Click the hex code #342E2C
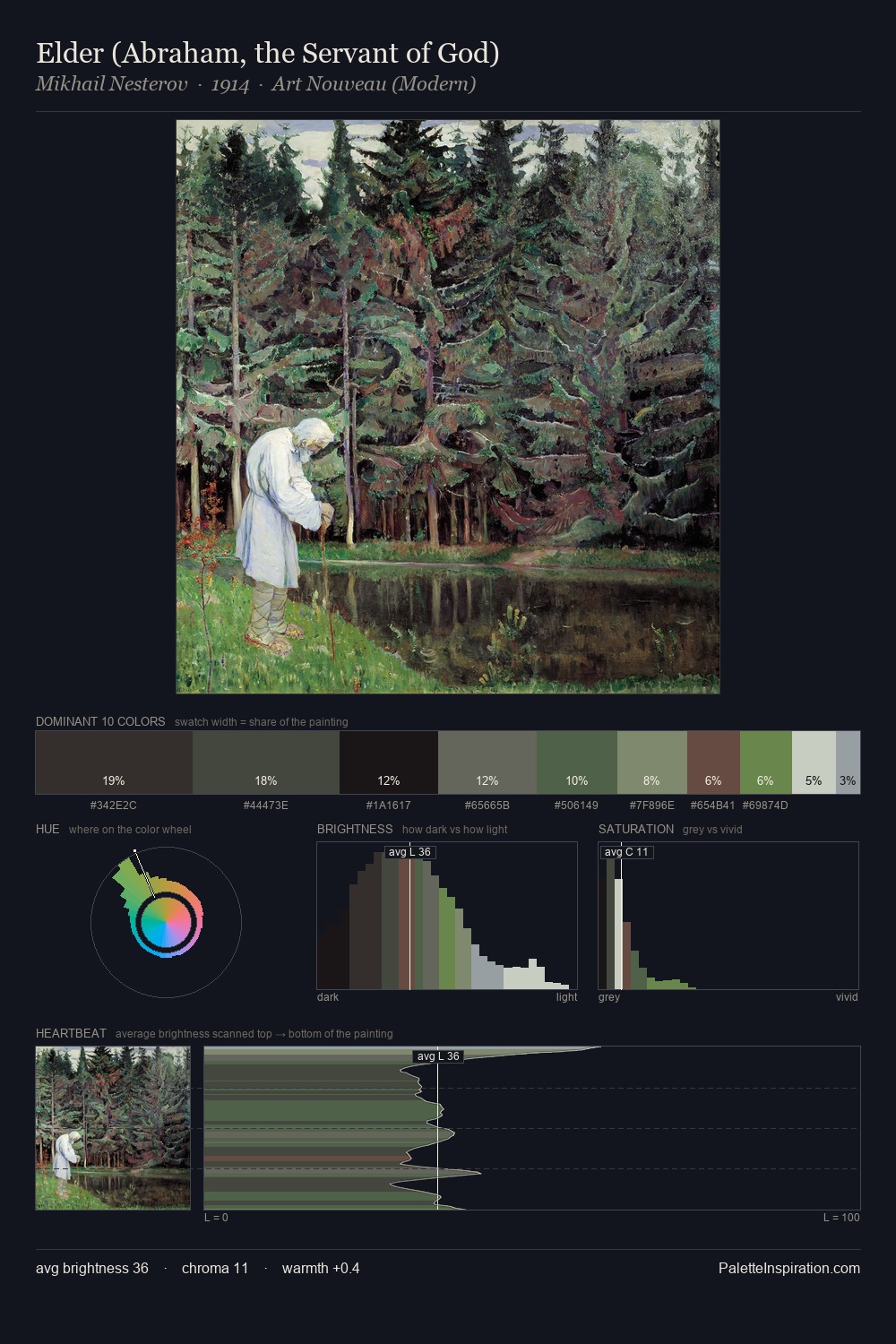The width and height of the screenshot is (896, 1344). pos(114,806)
